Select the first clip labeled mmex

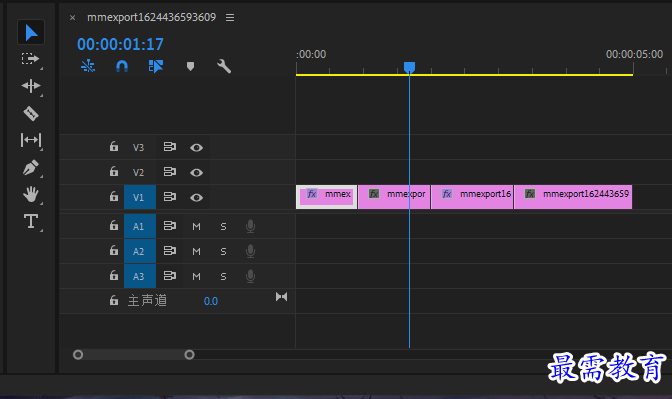click(x=327, y=197)
